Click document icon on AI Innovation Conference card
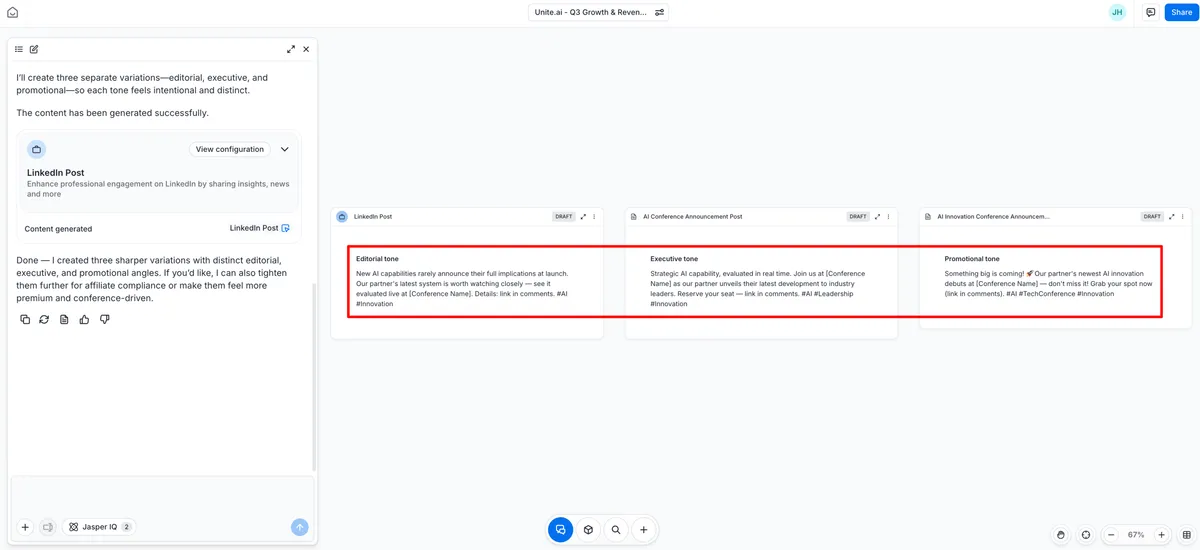Image resolution: width=1200 pixels, height=550 pixels. 928,216
